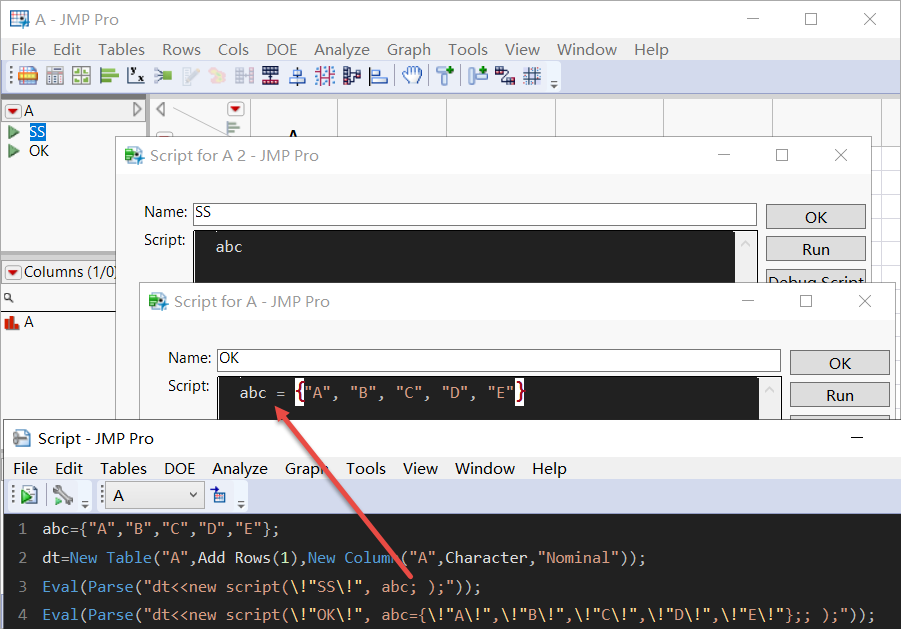Viewport: 901px width, 629px height.
Task: Select the OK script in the table panel
Action: point(38,151)
